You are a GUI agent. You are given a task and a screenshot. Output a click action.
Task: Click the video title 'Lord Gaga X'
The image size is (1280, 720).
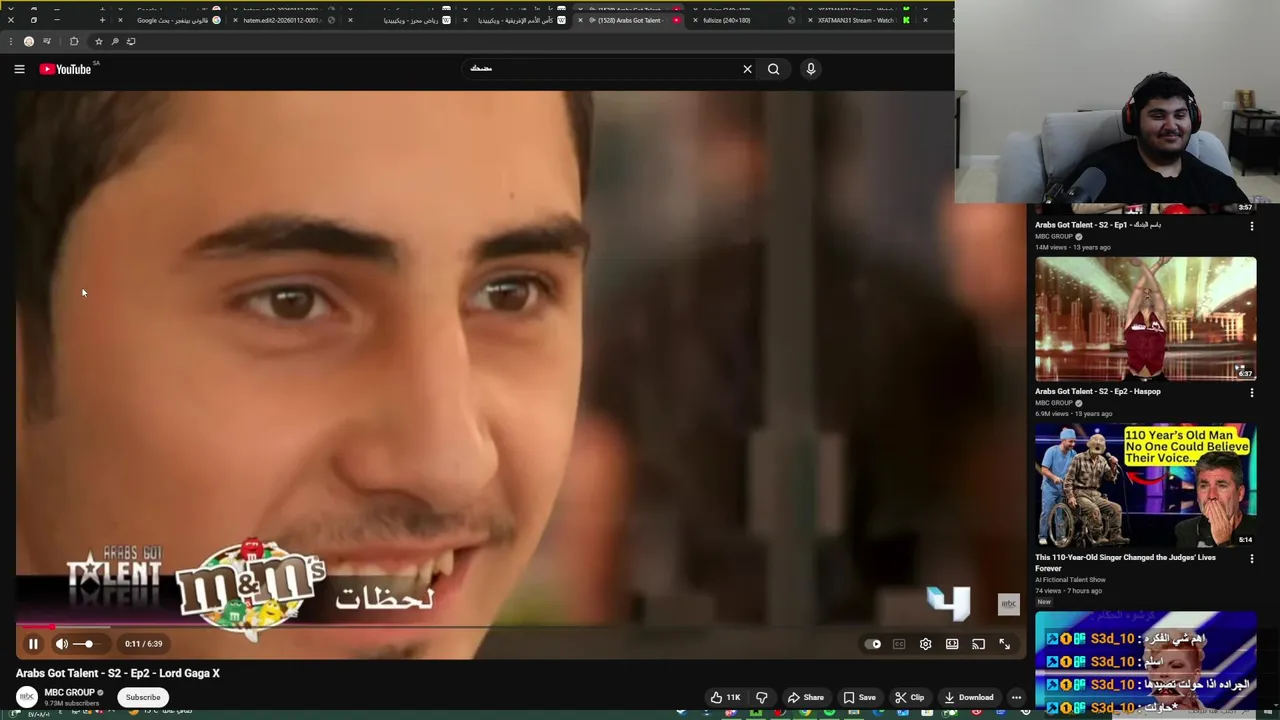point(118,673)
